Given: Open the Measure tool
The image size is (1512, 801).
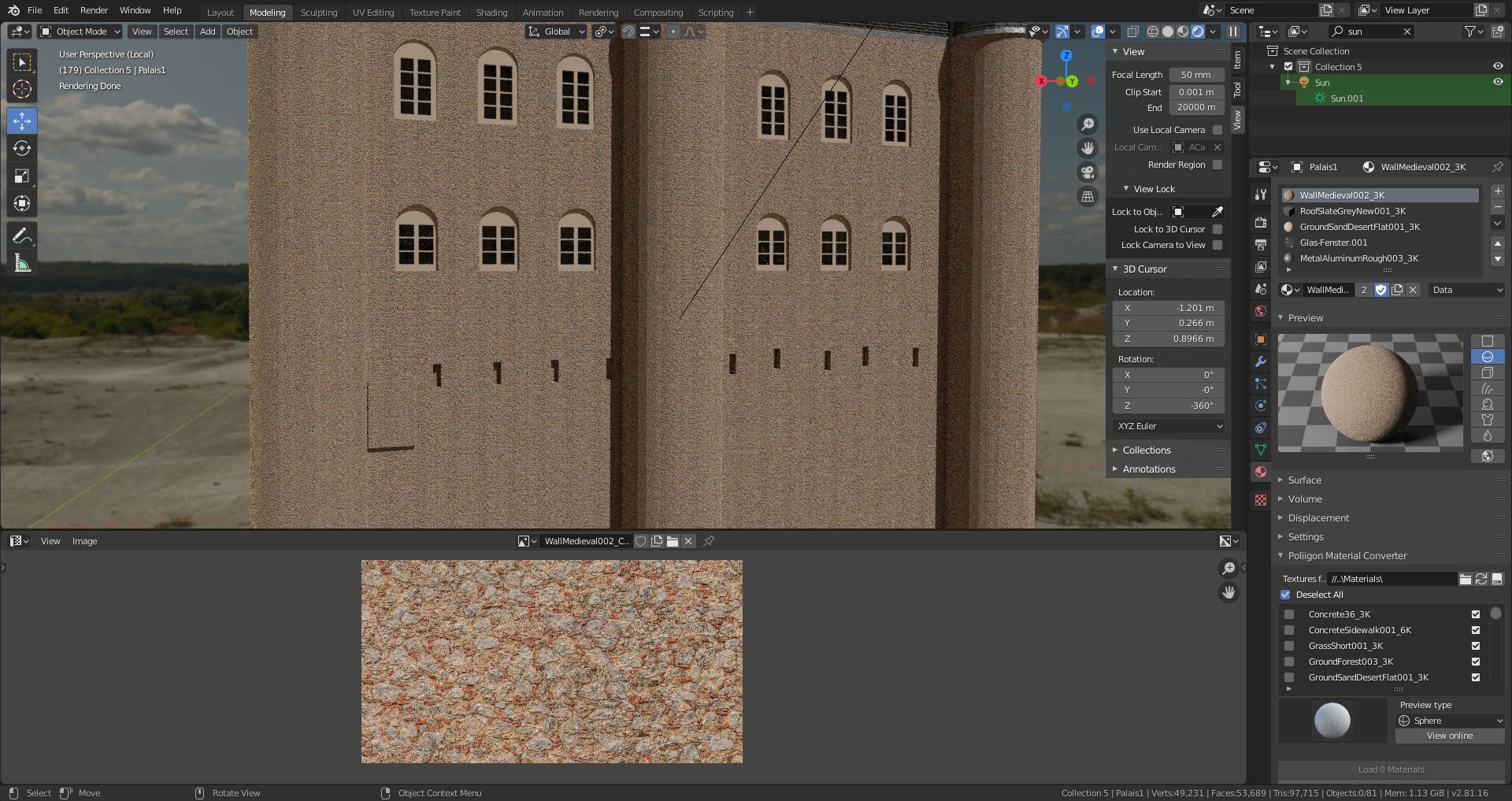Looking at the screenshot, I should tap(22, 263).
